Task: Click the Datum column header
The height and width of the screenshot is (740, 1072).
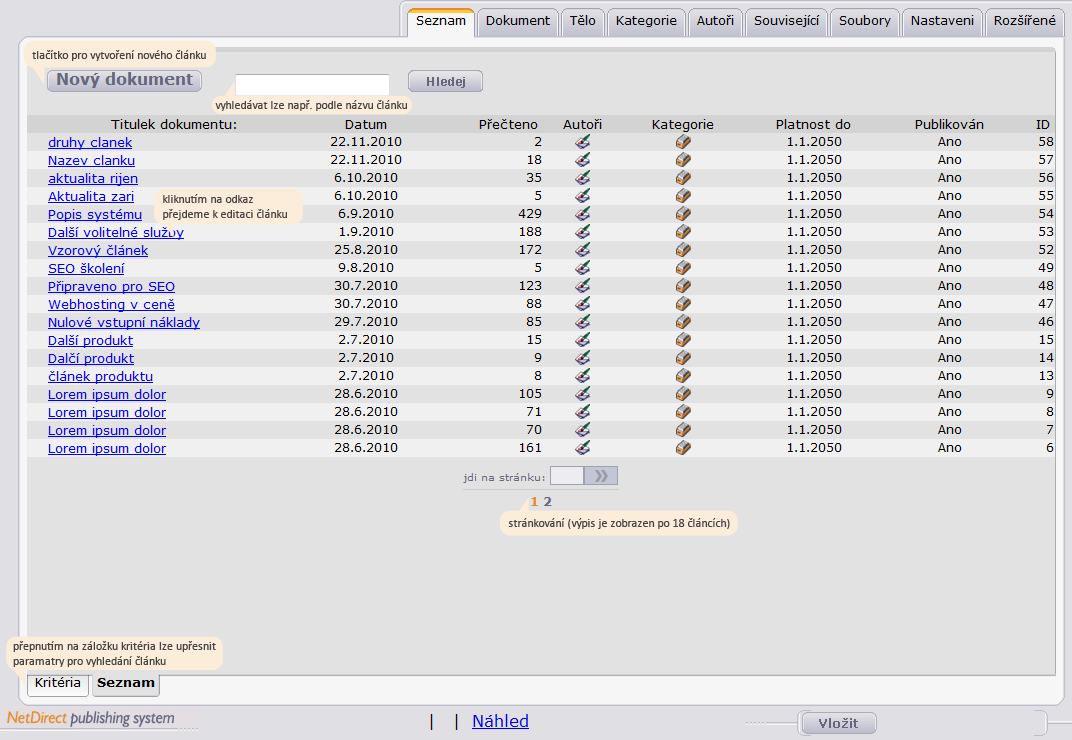Action: click(366, 124)
